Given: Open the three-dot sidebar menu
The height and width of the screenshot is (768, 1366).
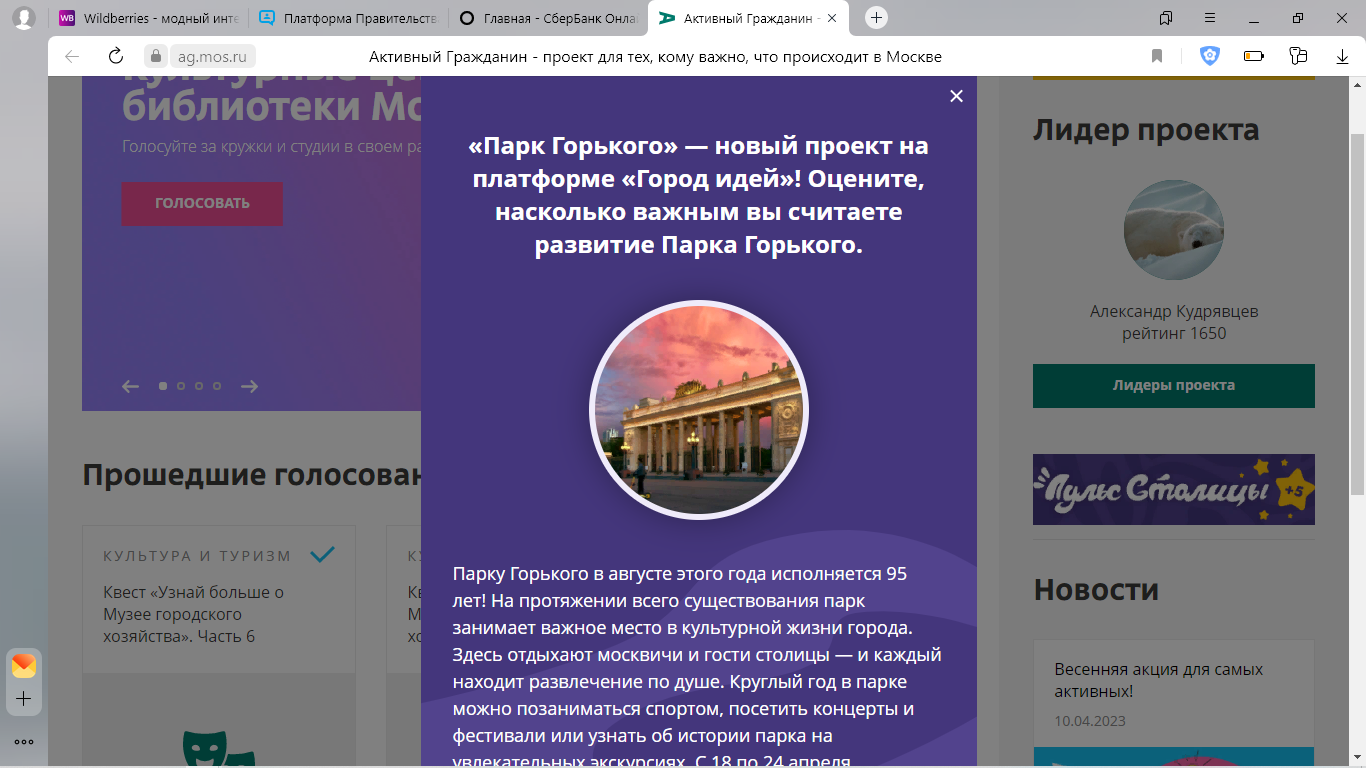Looking at the screenshot, I should pos(24,742).
